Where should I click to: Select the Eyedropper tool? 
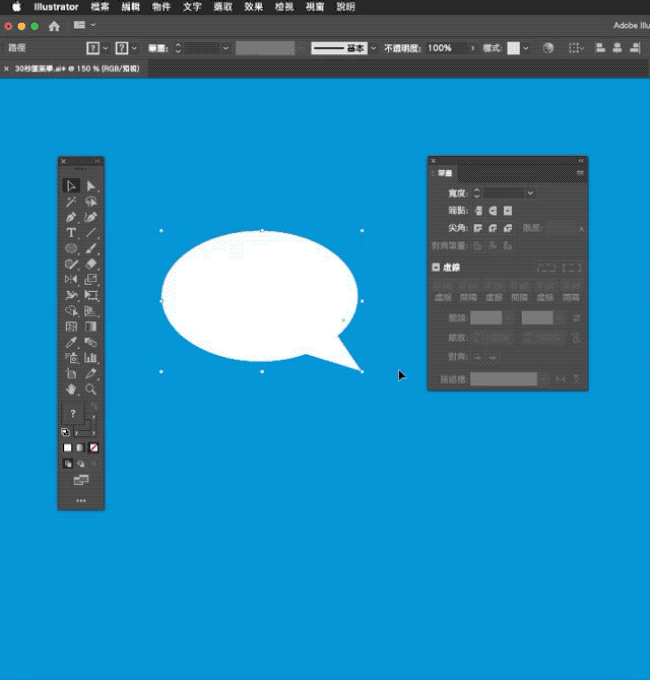tap(71, 341)
